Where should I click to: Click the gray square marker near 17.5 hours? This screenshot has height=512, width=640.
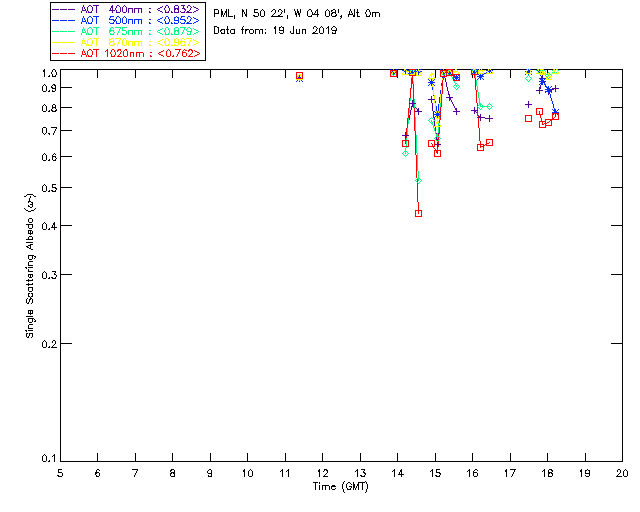[x=529, y=118]
